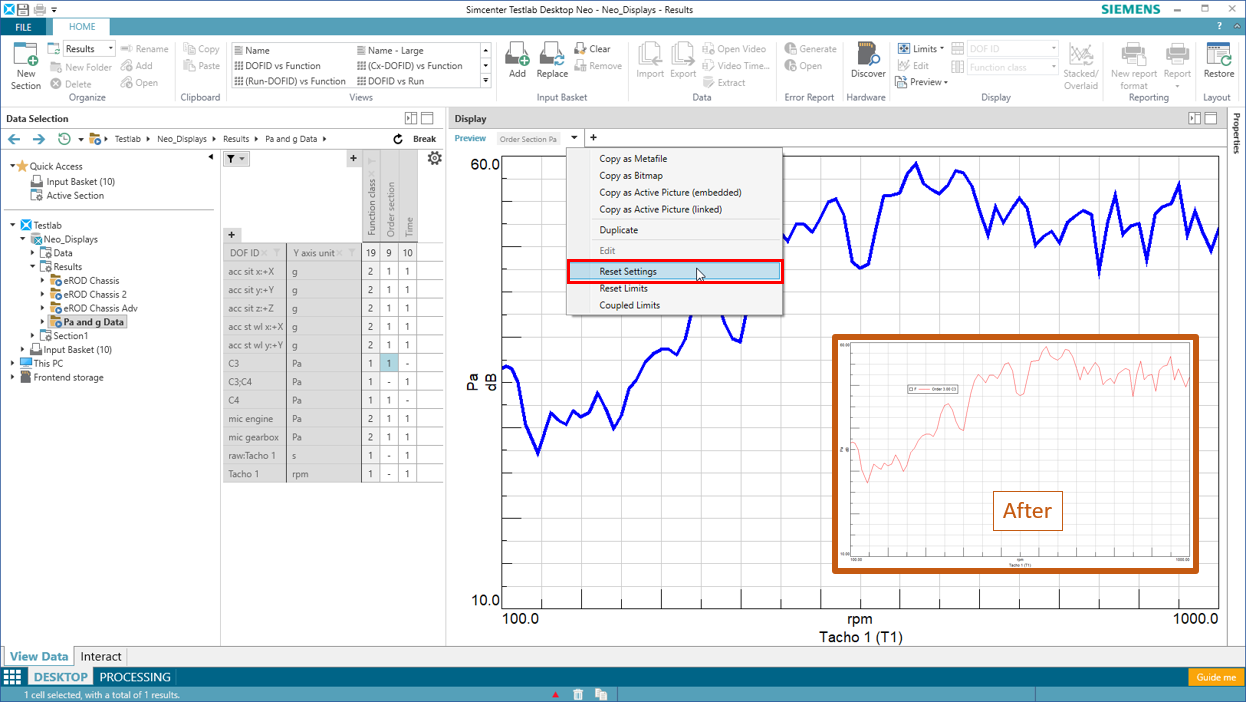The image size is (1246, 702).
Task: Add data to the Input Basket
Action: coord(517,59)
